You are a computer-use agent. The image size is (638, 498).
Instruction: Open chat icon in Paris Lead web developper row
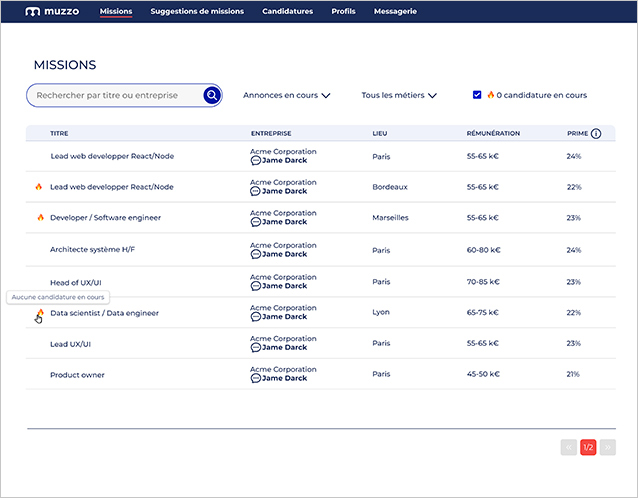256,161
